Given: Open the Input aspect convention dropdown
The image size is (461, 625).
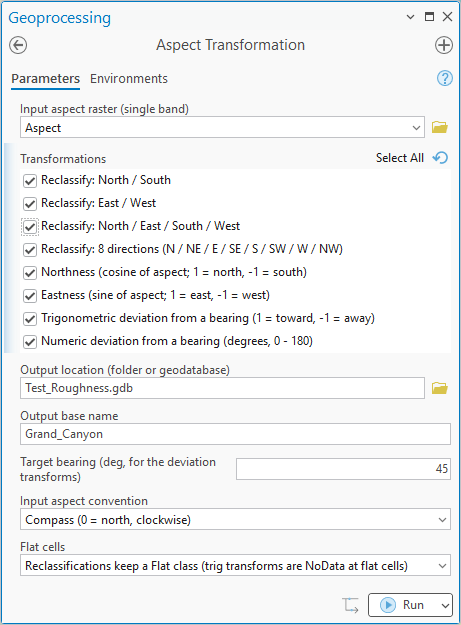Looking at the screenshot, I should point(442,520).
